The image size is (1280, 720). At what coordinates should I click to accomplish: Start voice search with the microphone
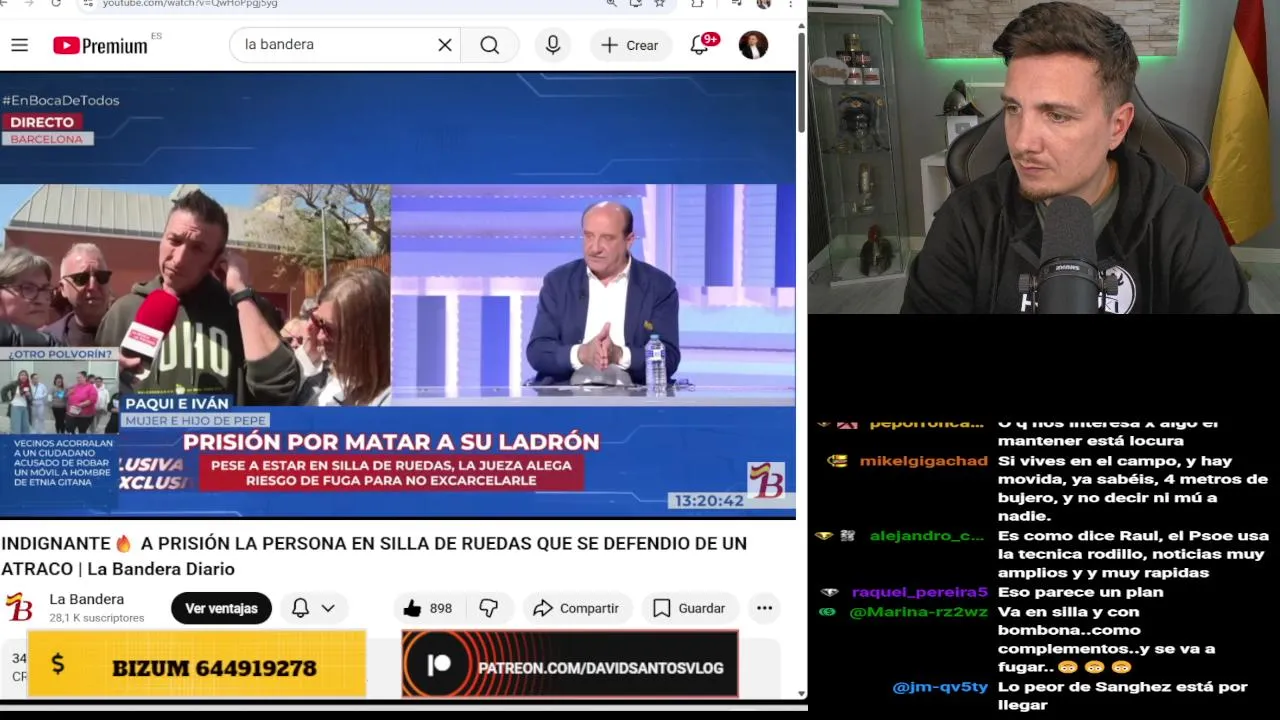553,45
